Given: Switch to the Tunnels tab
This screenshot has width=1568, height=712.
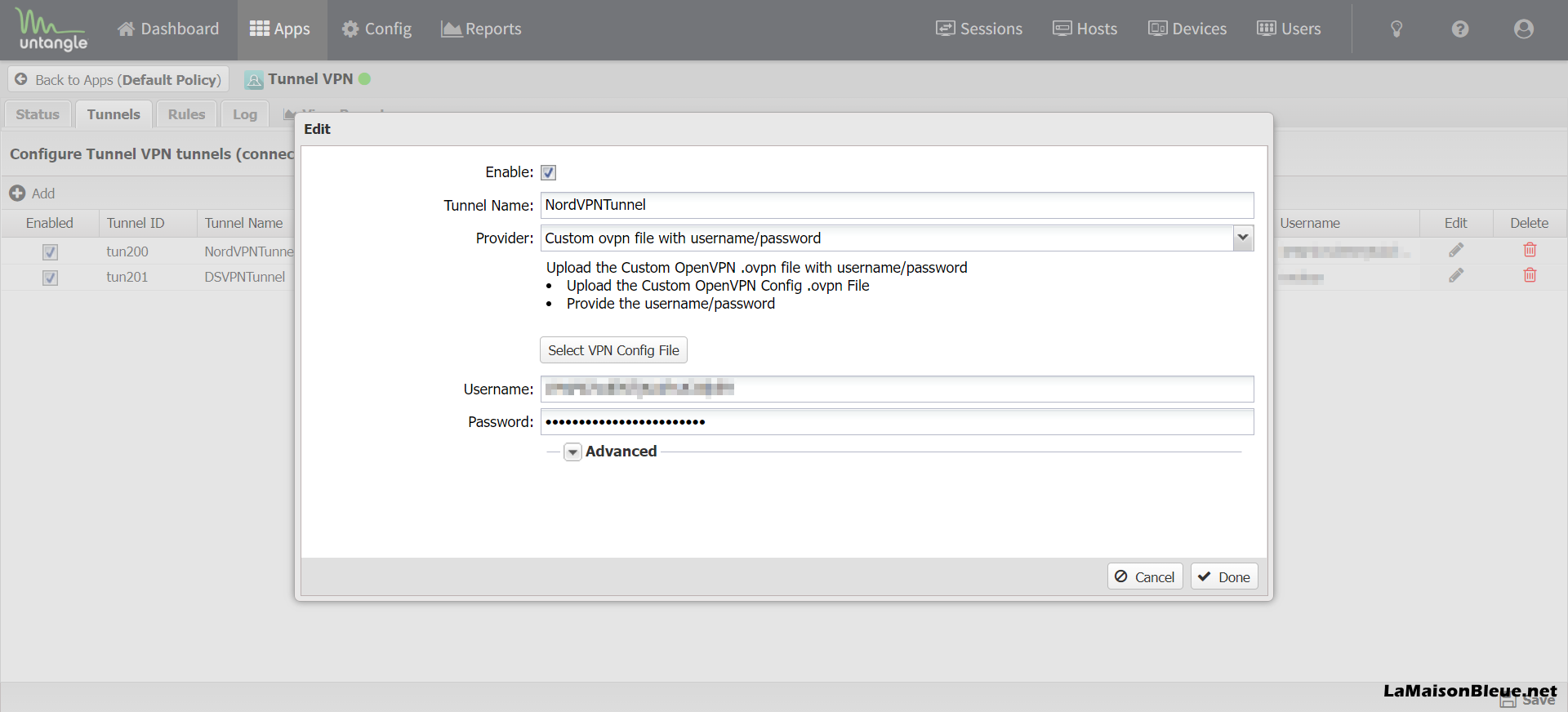Looking at the screenshot, I should click(x=114, y=114).
